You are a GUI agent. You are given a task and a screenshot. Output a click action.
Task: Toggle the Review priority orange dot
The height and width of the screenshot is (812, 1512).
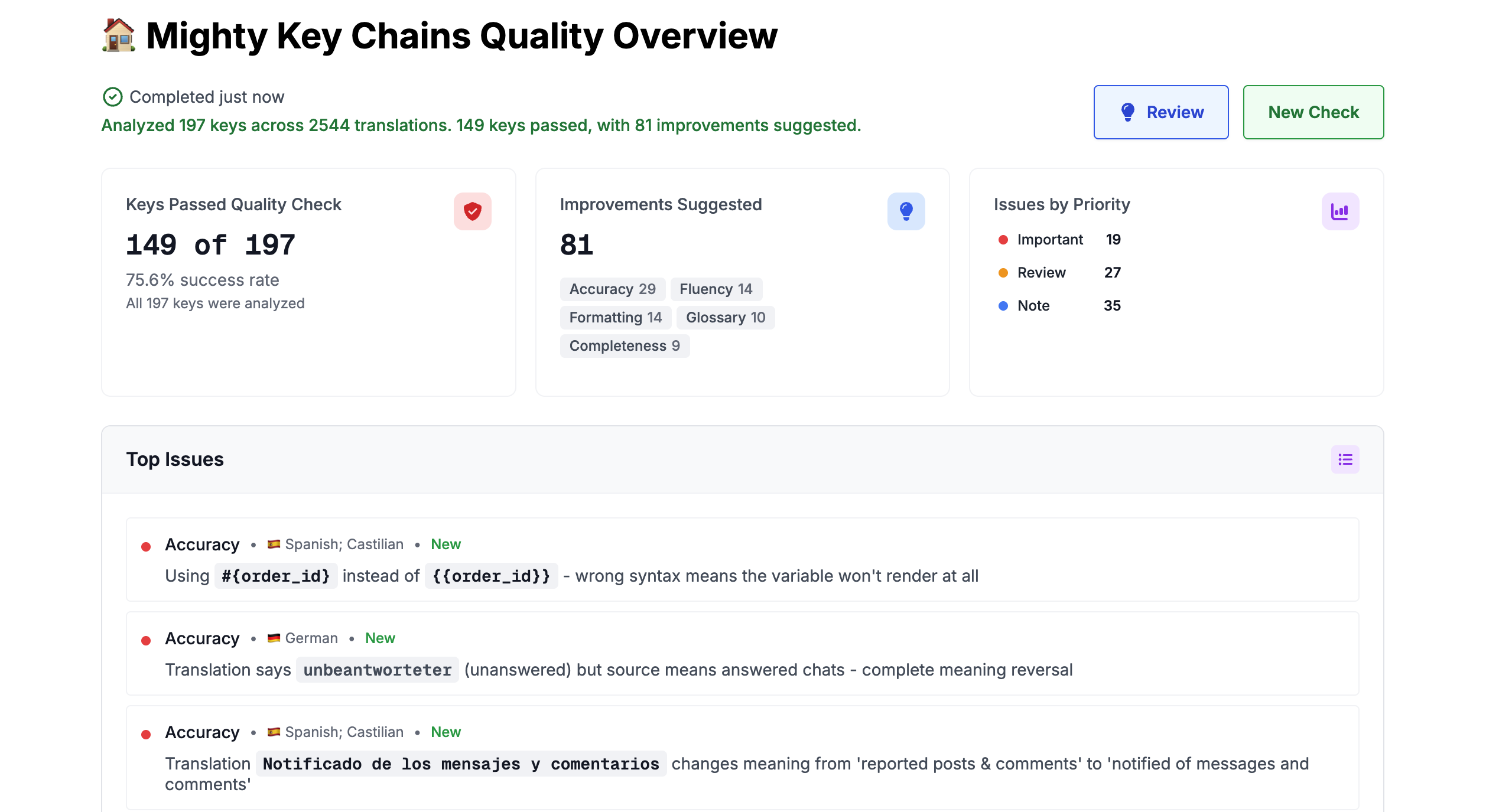[1003, 272]
